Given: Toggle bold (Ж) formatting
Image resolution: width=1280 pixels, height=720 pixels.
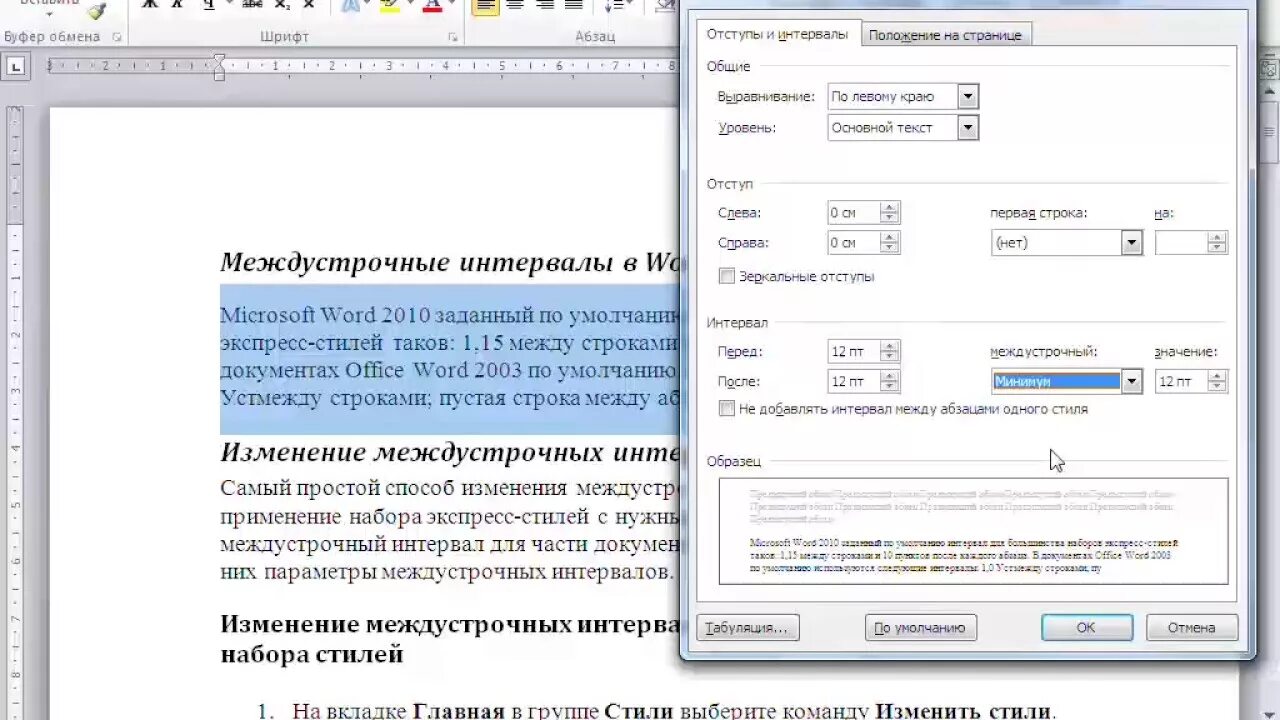Looking at the screenshot, I should pyautogui.click(x=150, y=5).
